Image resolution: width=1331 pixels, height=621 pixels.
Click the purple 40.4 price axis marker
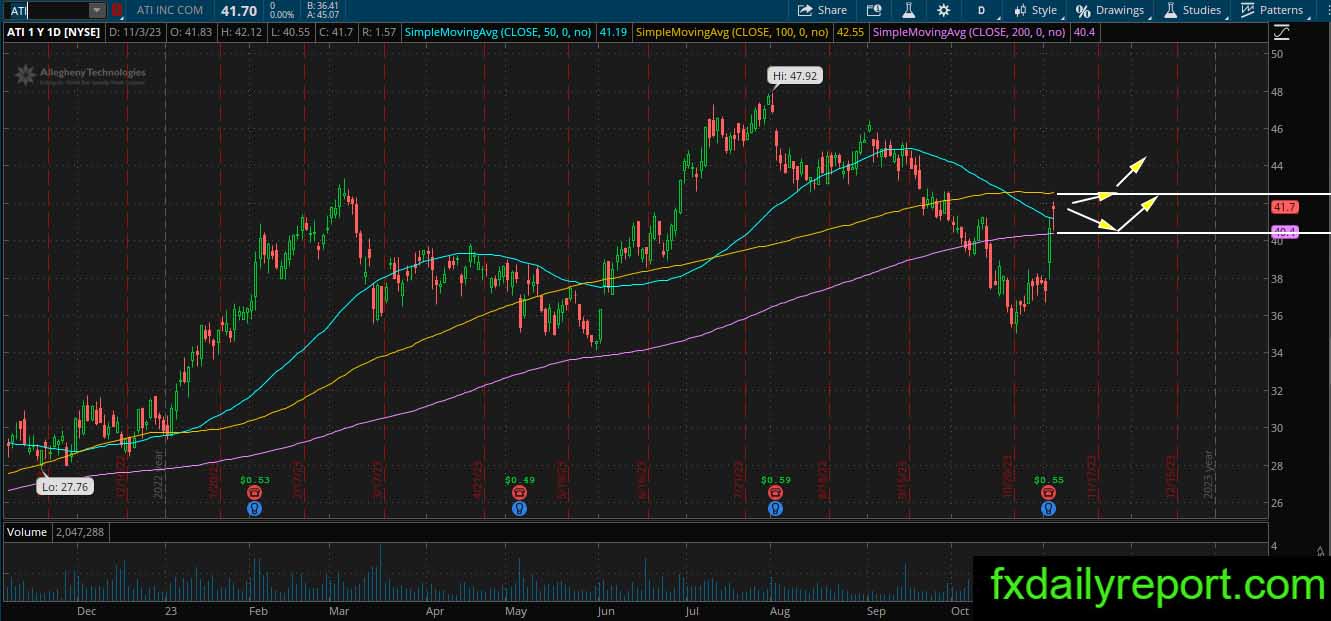[1285, 232]
